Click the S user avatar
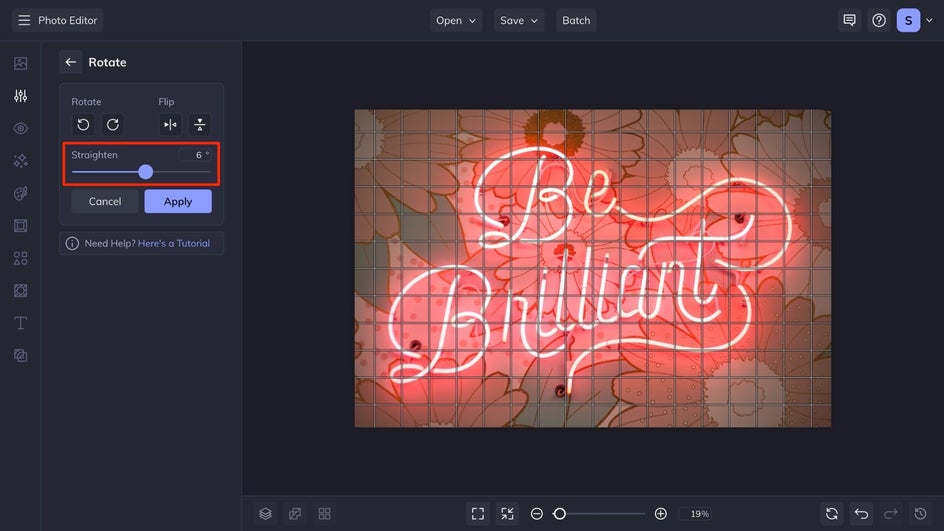Viewport: 944px width, 531px height. (x=908, y=20)
